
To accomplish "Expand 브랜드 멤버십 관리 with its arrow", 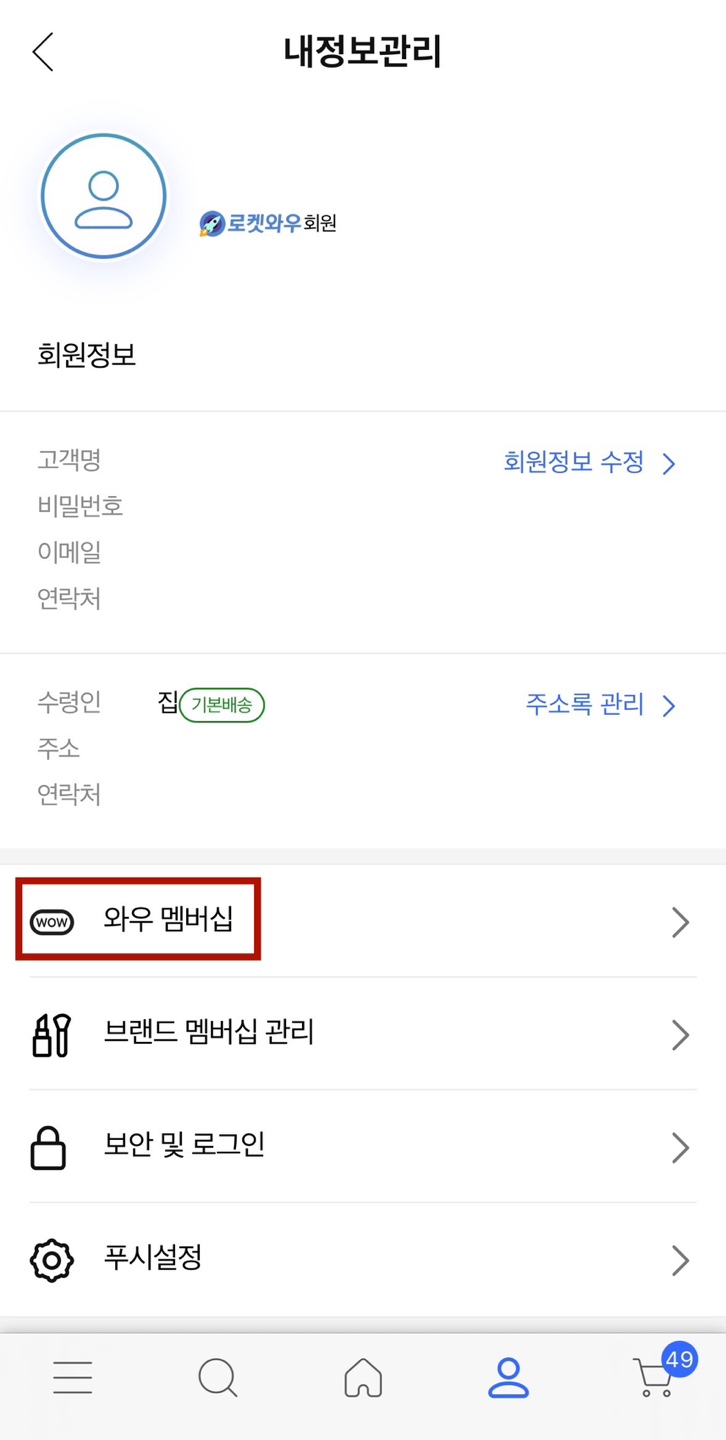I will [680, 1034].
